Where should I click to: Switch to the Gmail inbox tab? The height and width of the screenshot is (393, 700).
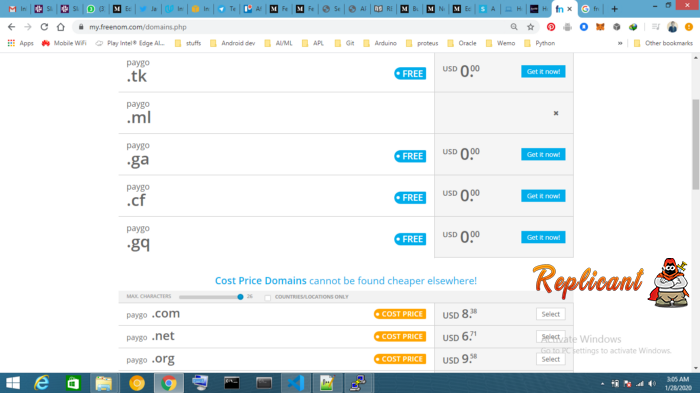[17, 9]
